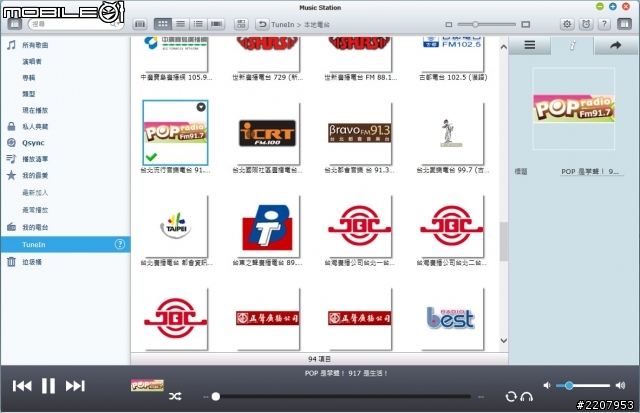Switch to detailed list view
The width and height of the screenshot is (640, 413).
pos(198,24)
